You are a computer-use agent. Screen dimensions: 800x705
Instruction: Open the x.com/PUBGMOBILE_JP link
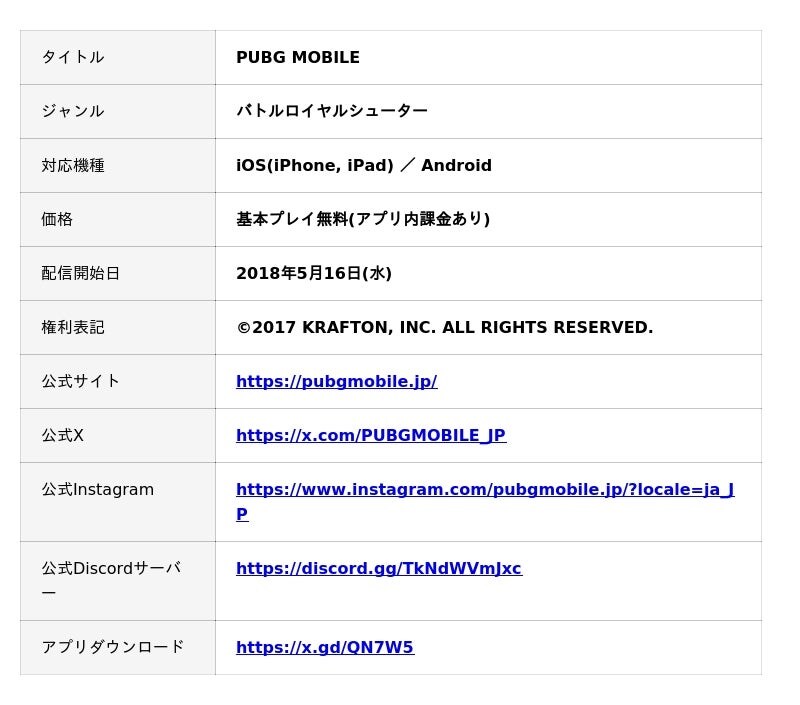[x=370, y=435]
